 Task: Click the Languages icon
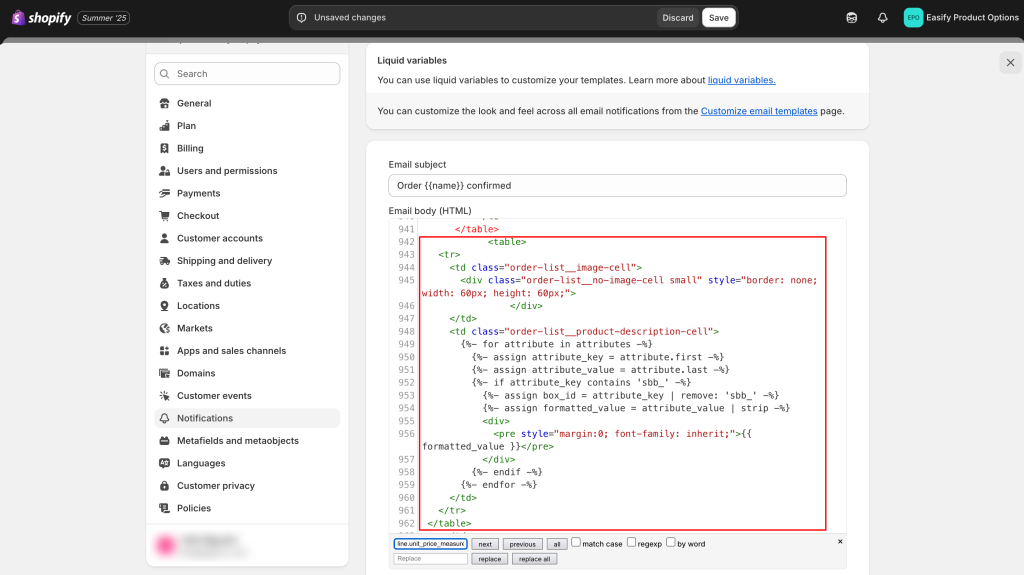(x=165, y=463)
